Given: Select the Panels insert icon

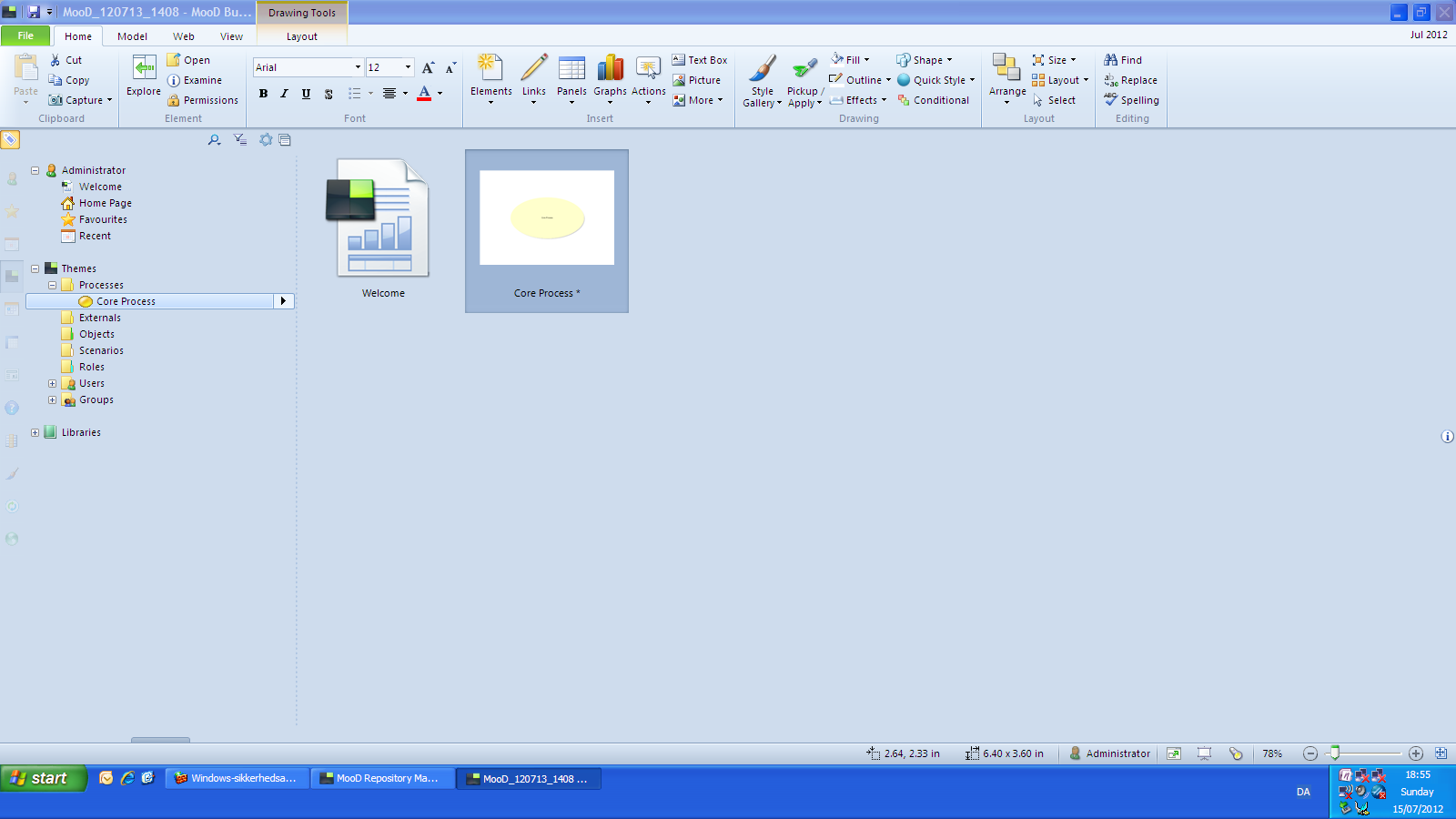Looking at the screenshot, I should pyautogui.click(x=571, y=70).
